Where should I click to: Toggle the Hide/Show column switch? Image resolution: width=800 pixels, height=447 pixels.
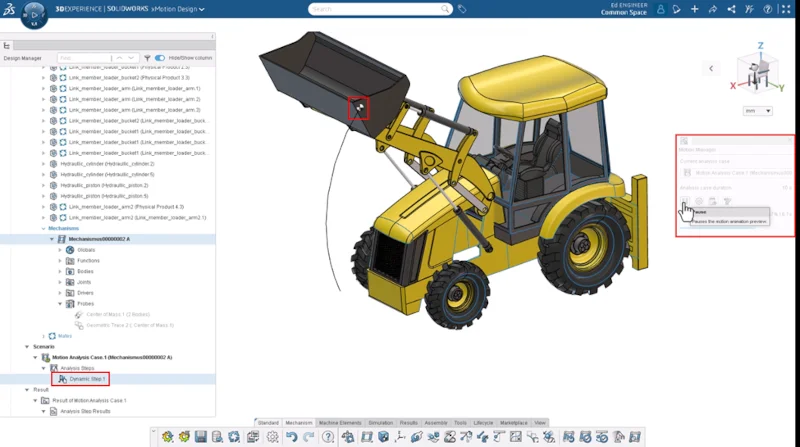pos(160,58)
